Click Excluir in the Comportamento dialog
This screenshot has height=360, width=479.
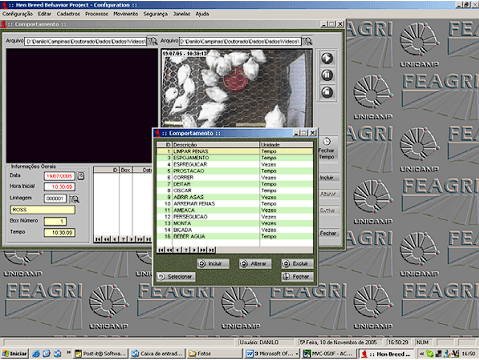[297, 264]
